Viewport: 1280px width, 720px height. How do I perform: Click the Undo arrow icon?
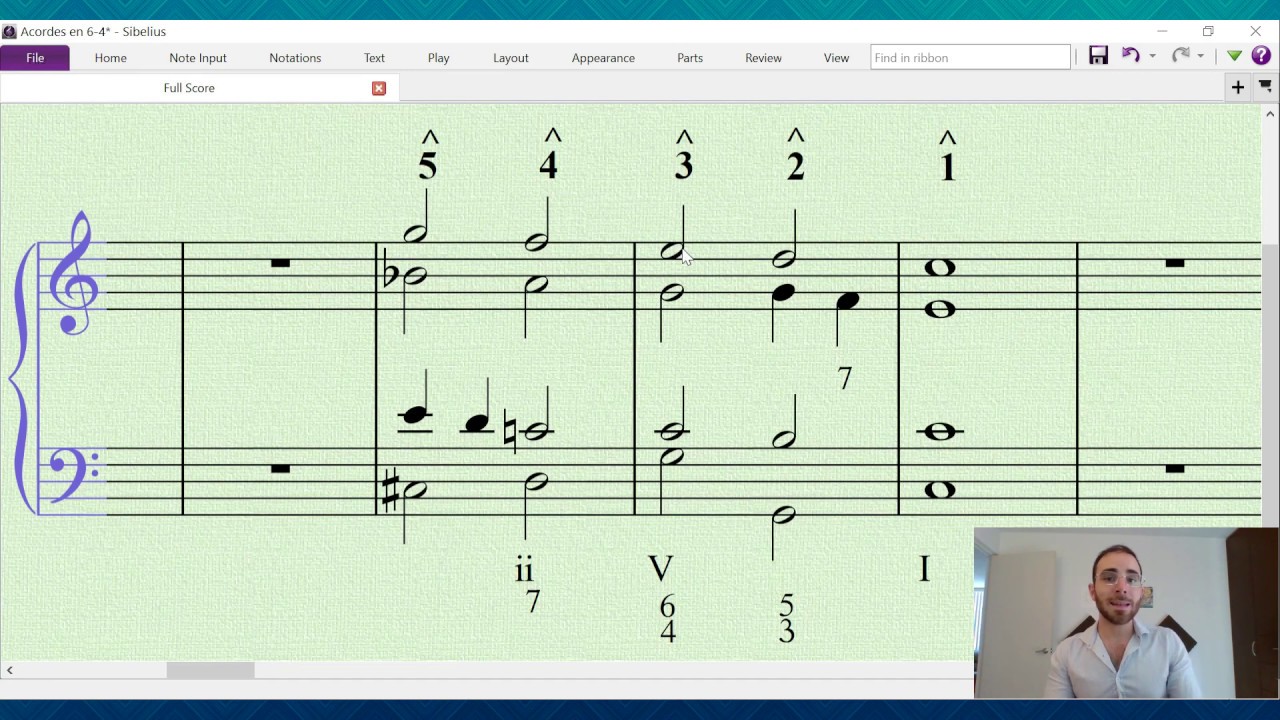click(x=1130, y=56)
